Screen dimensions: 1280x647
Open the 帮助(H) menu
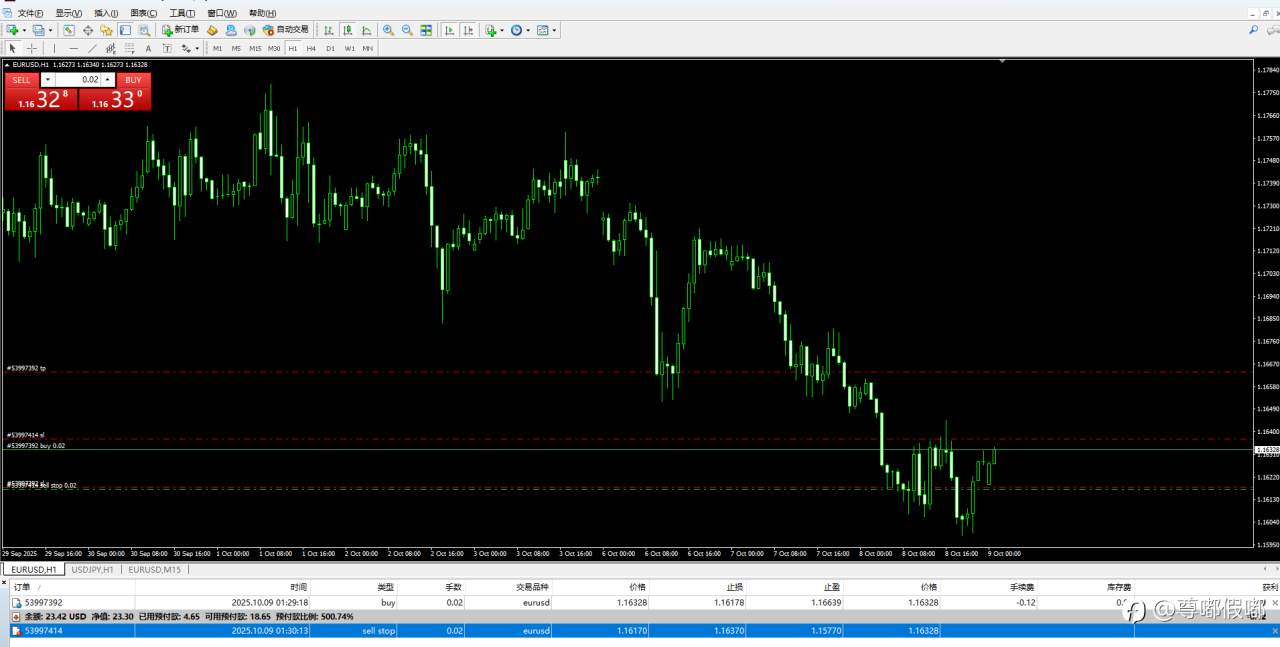[262, 13]
